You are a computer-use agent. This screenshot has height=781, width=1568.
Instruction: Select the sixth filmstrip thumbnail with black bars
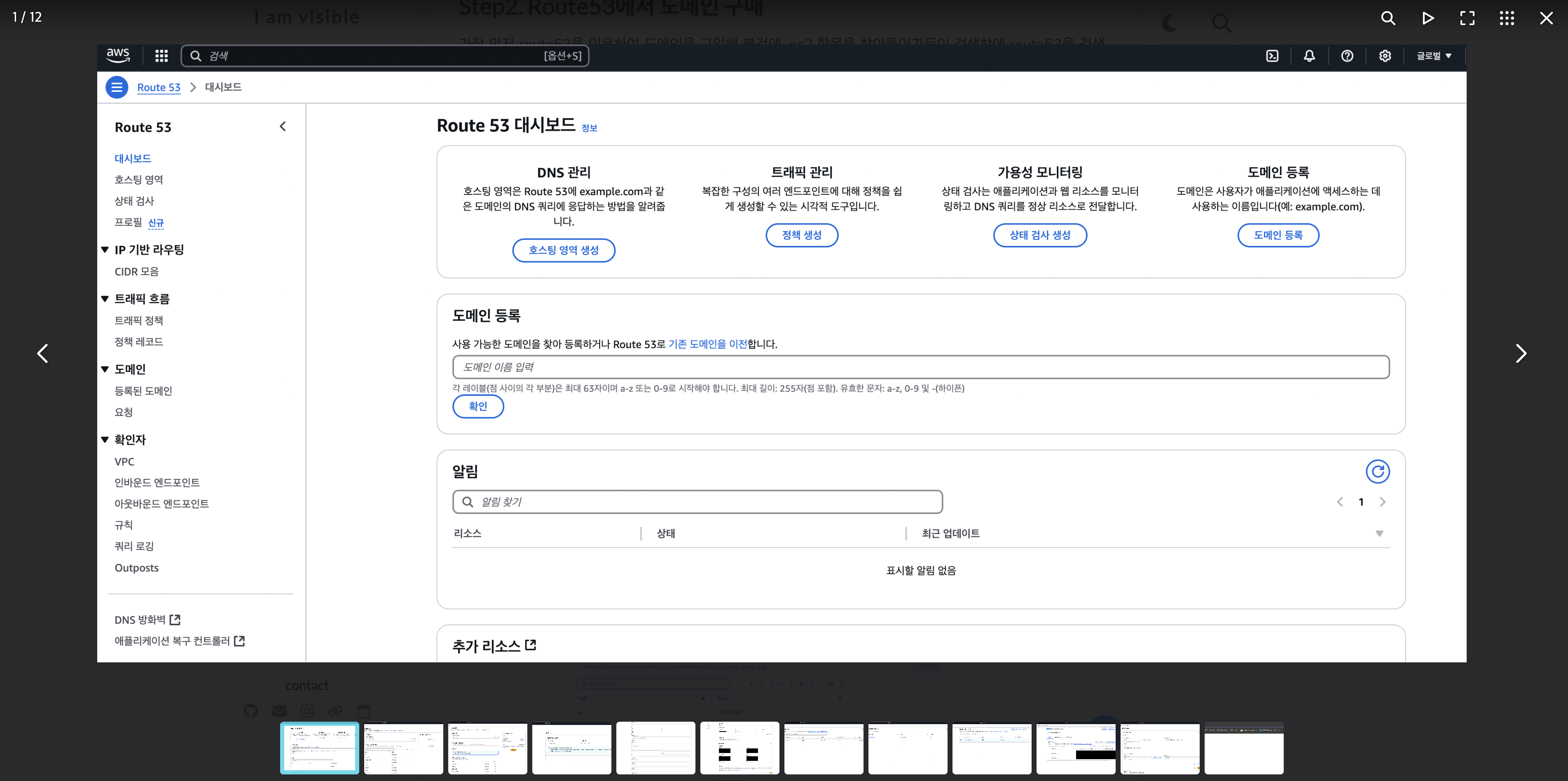tap(740, 748)
